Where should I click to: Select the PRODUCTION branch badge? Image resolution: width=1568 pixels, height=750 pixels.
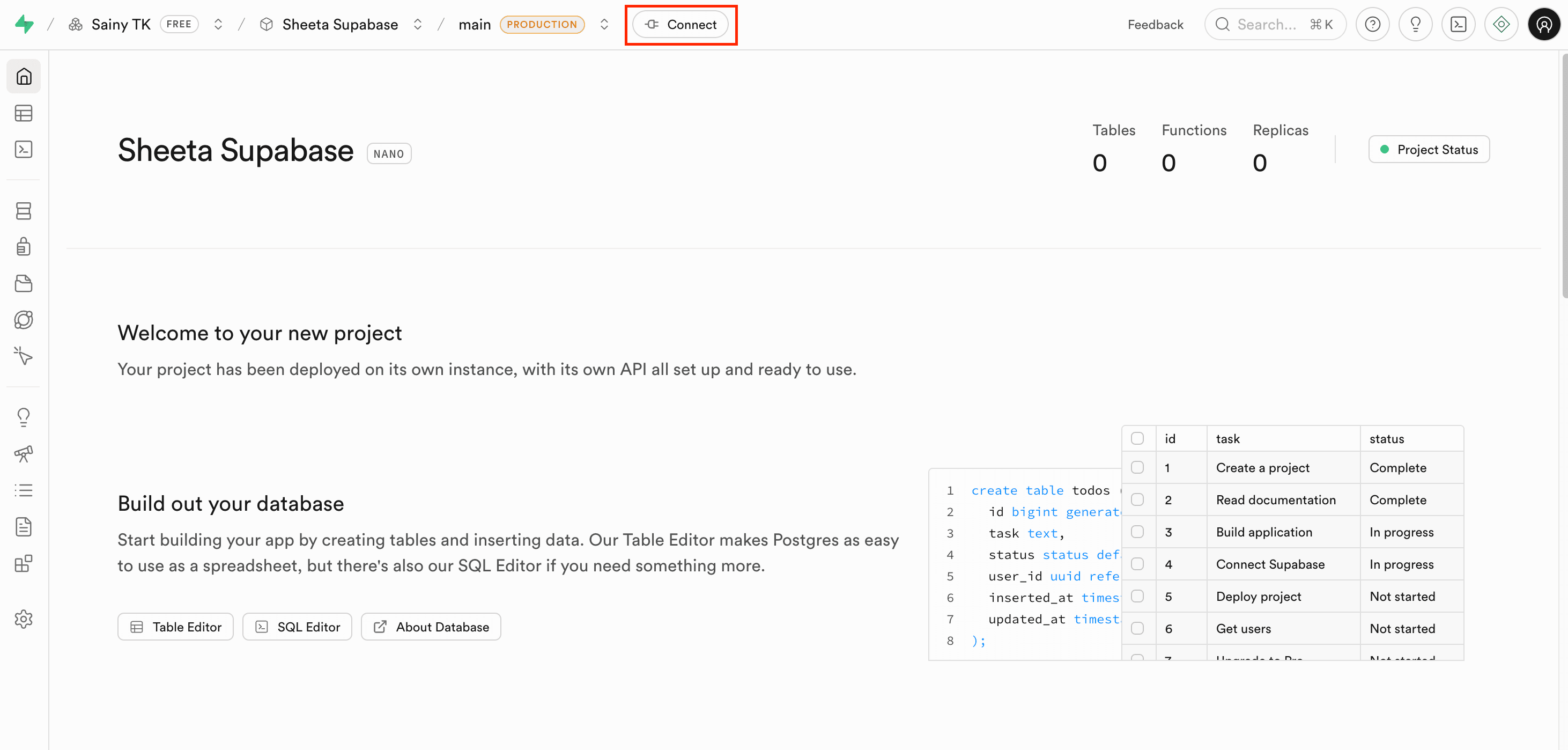(x=542, y=24)
